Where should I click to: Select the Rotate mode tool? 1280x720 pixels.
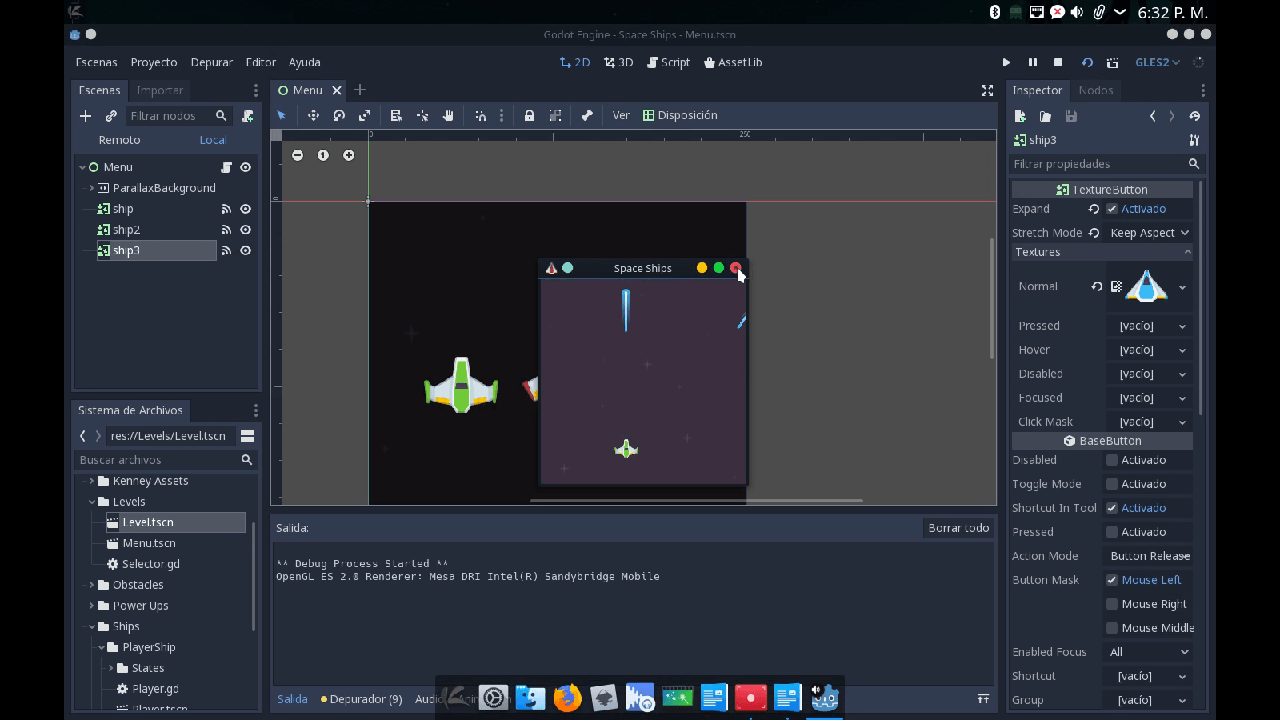(x=339, y=116)
